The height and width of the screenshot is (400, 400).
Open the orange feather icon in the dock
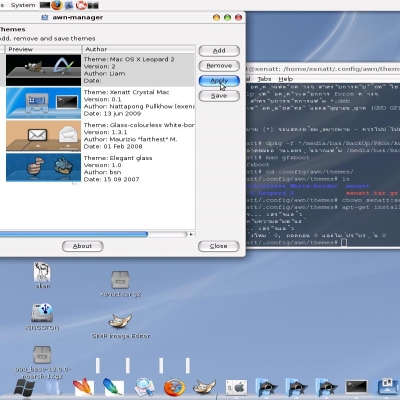pyautogui.click(x=83, y=388)
